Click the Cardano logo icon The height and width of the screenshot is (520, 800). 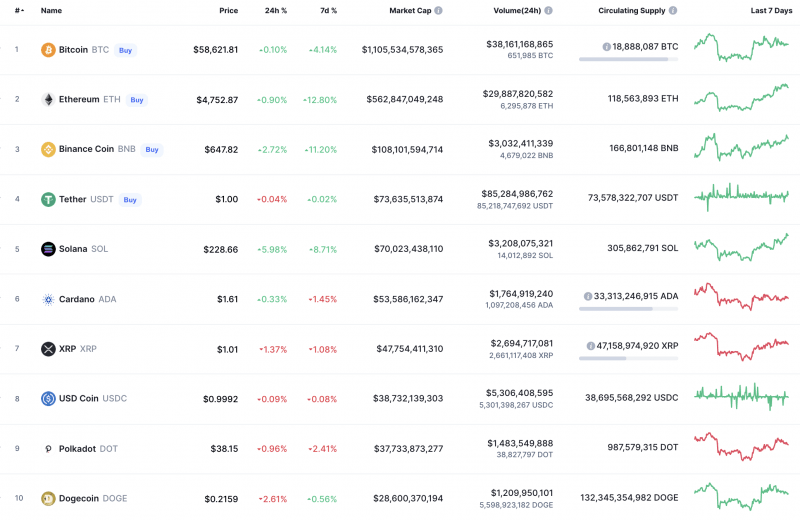[48, 299]
